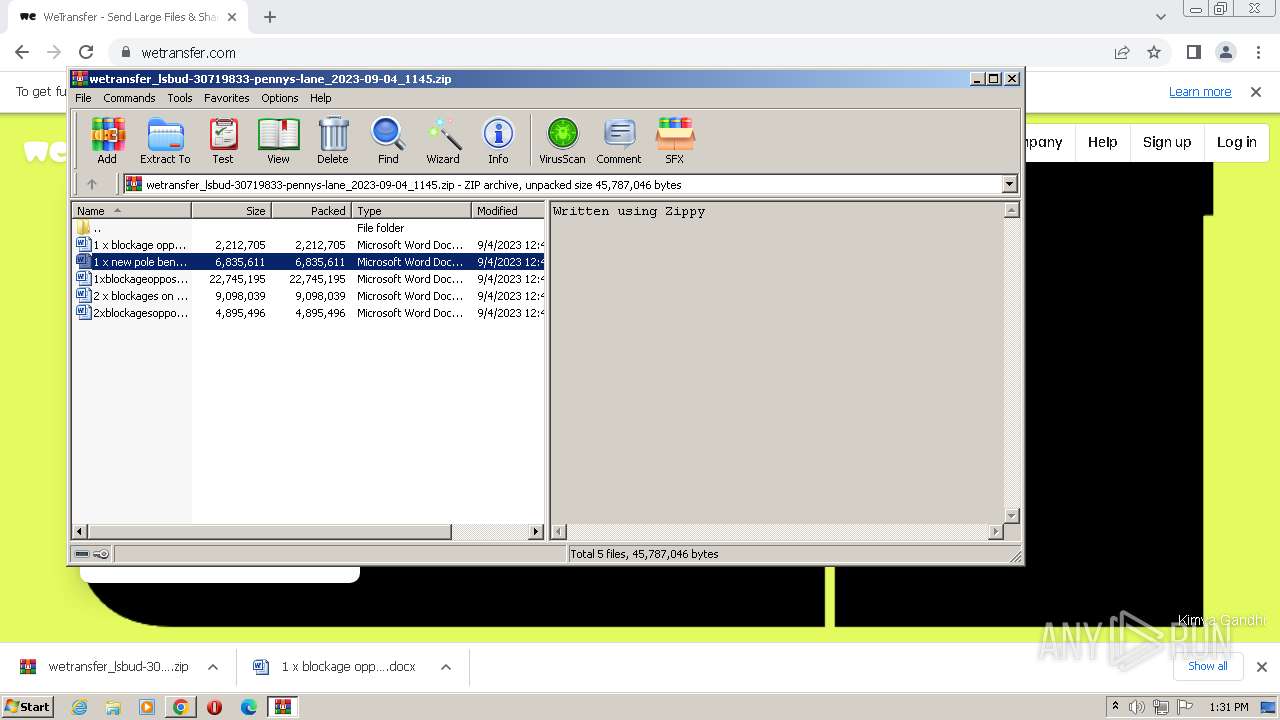Click Sign up on WeTransfer
Image resolution: width=1280 pixels, height=720 pixels.
coord(1167,142)
